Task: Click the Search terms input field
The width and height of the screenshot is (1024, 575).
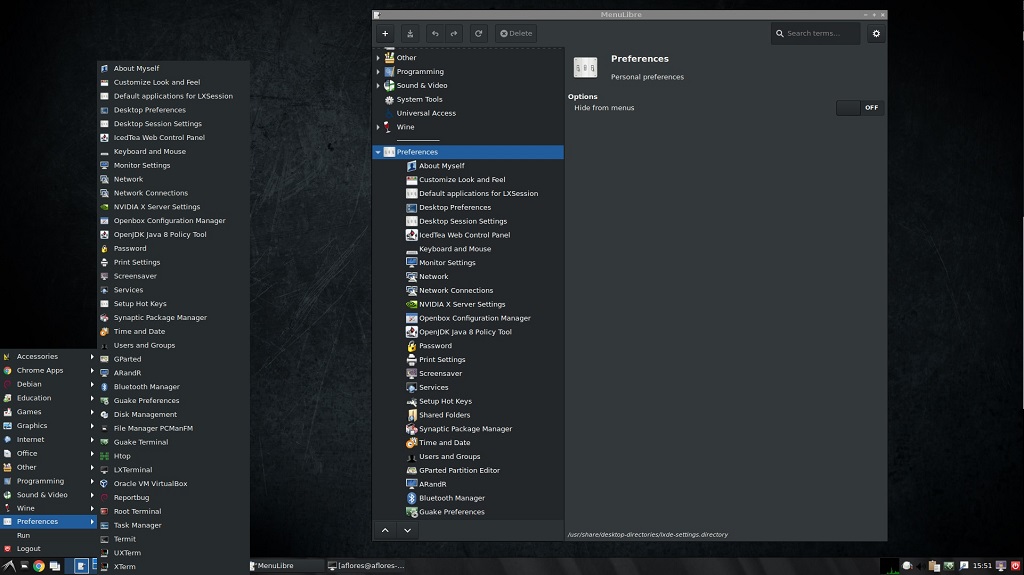Action: coord(816,33)
